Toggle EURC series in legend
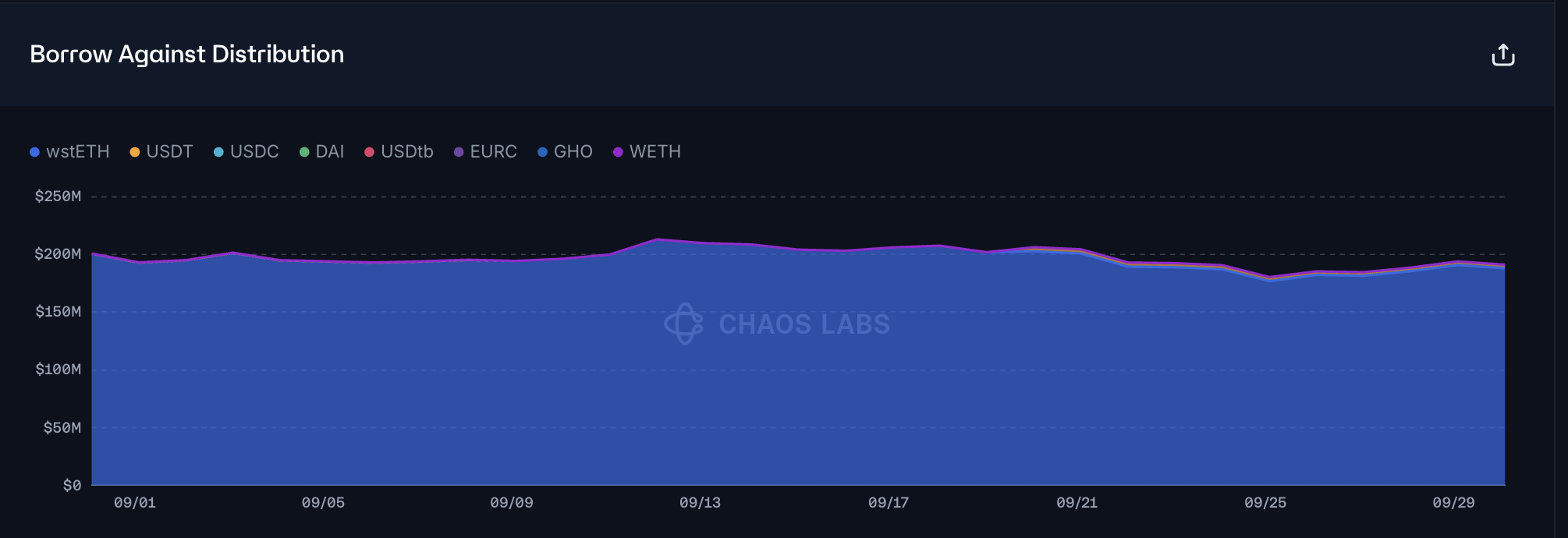This screenshot has width=1568, height=538. pos(485,152)
